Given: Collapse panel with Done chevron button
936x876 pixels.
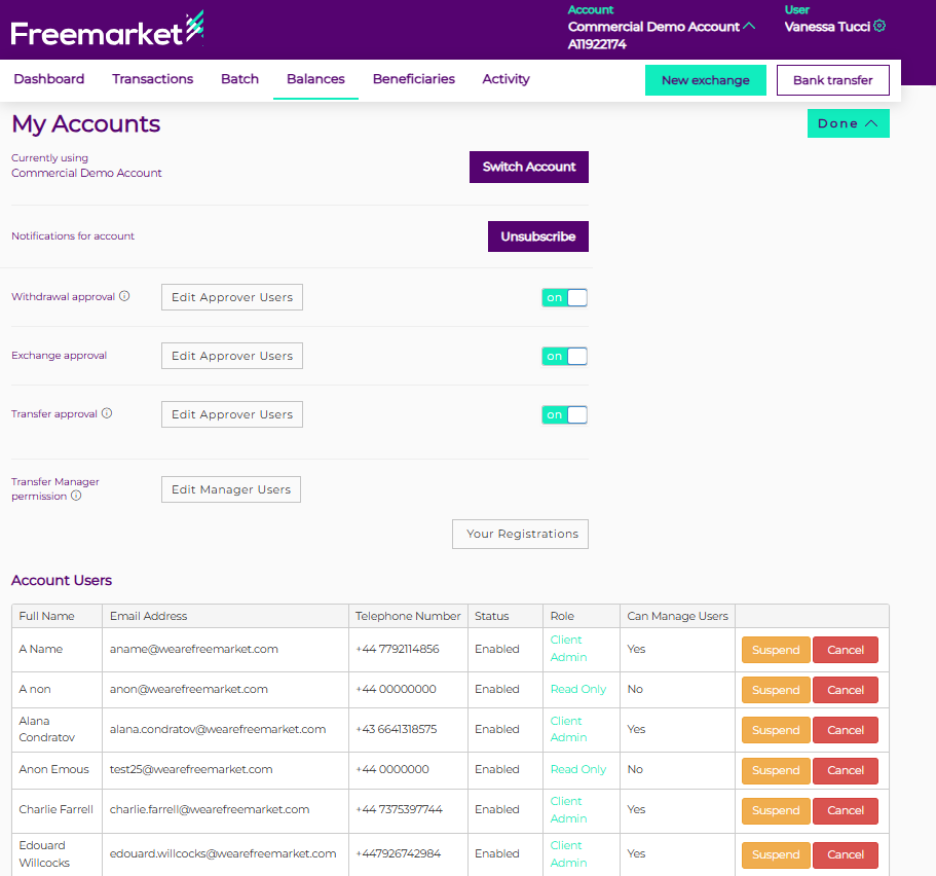Looking at the screenshot, I should point(847,124).
